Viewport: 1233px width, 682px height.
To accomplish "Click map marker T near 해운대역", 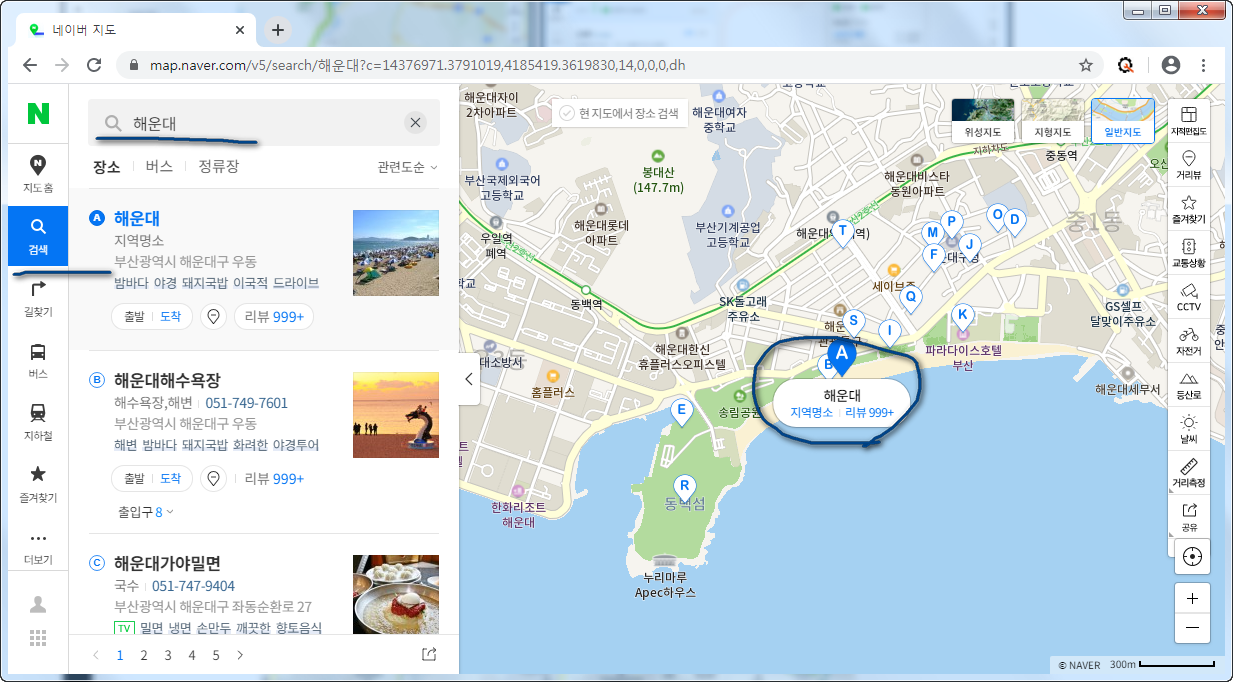I will tap(842, 233).
